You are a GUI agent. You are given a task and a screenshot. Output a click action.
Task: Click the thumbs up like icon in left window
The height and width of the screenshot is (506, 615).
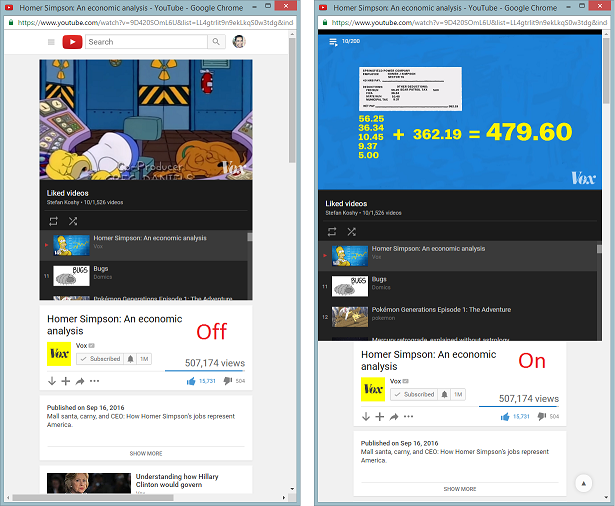(x=191, y=381)
